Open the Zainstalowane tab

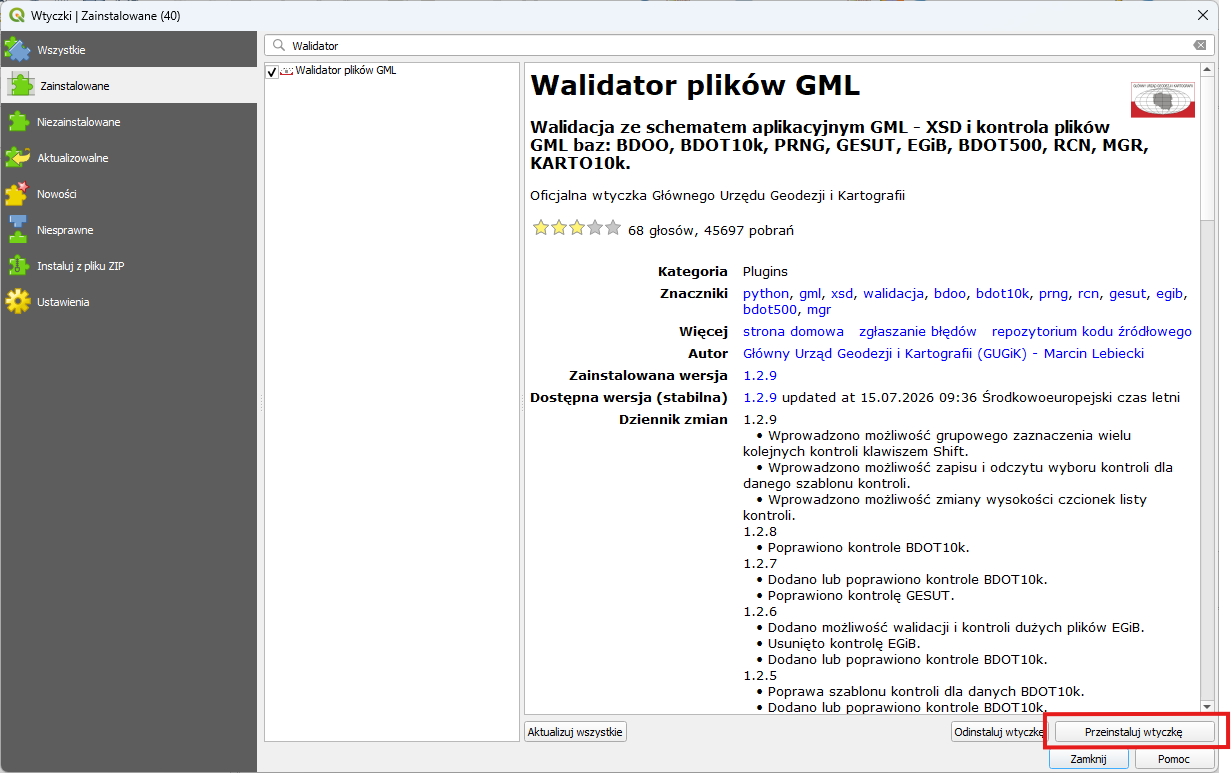[x=128, y=85]
